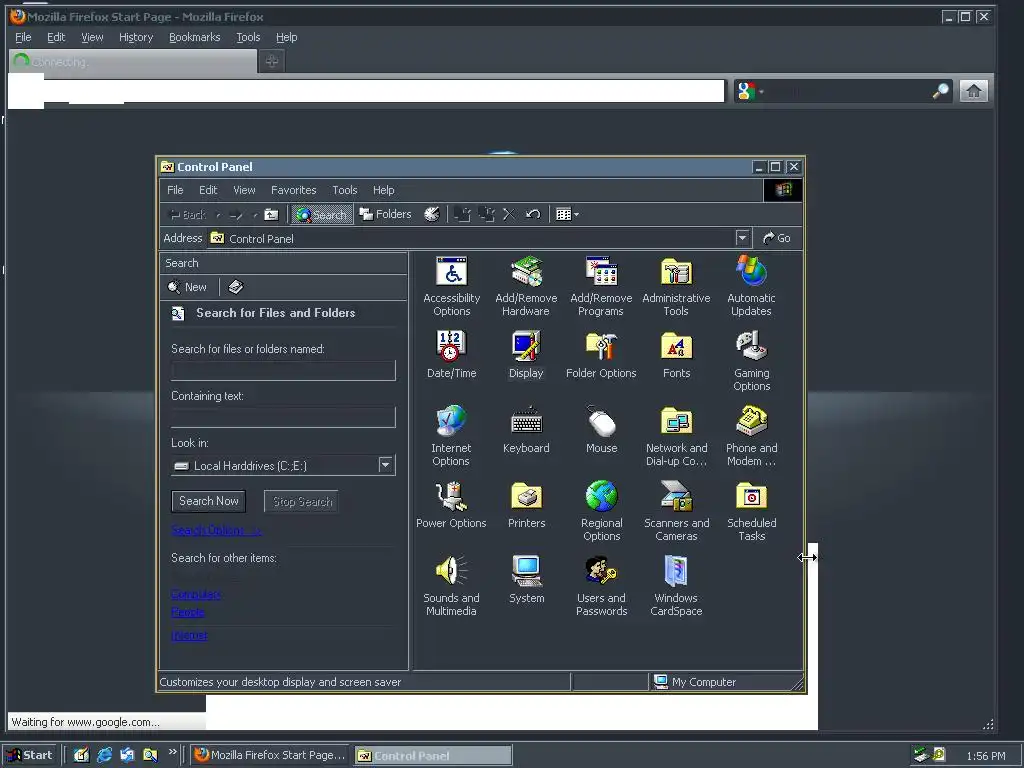Image resolution: width=1024 pixels, height=768 pixels.
Task: Open Power Options applet
Action: tap(451, 505)
